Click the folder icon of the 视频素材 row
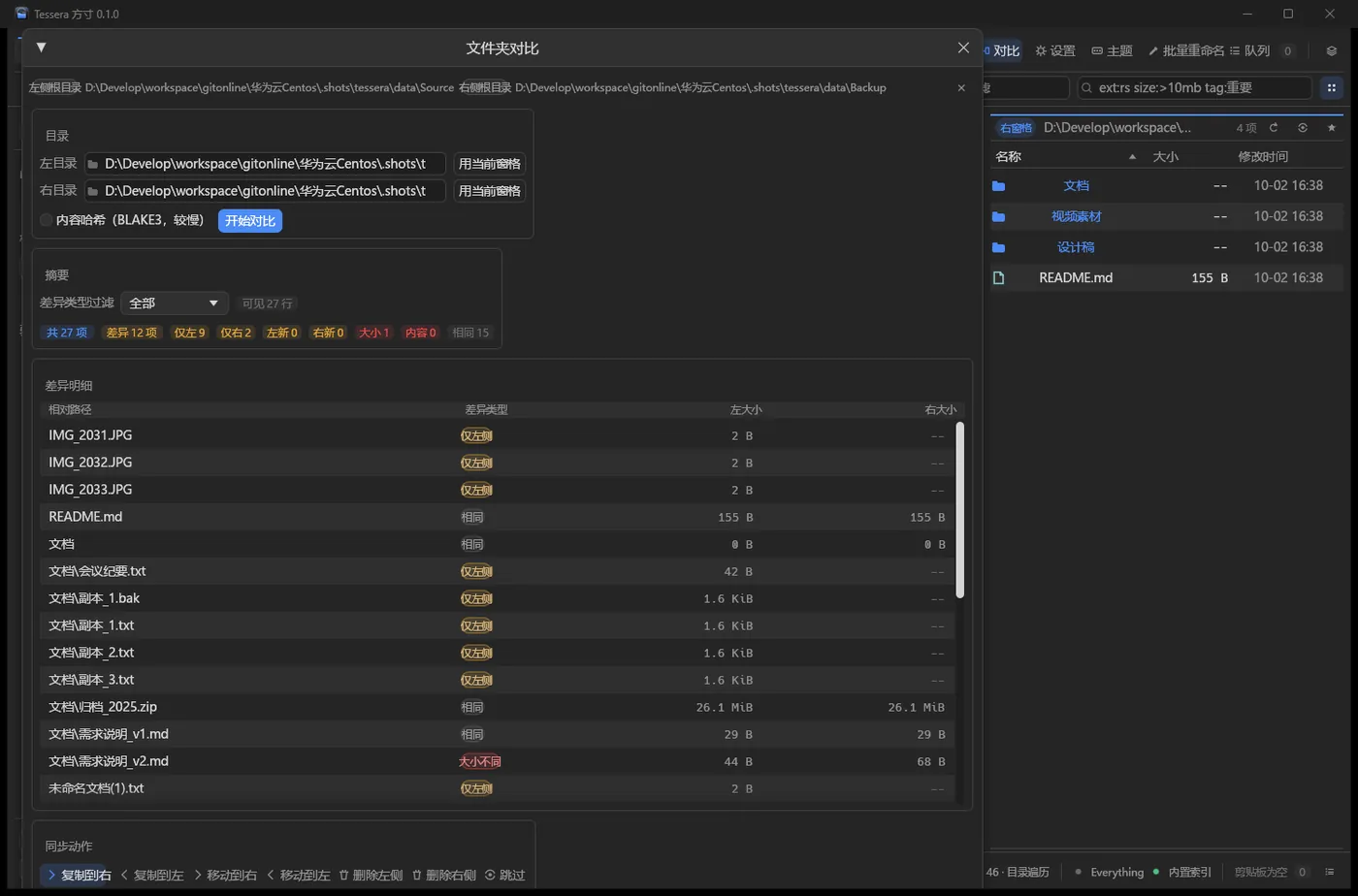Screen dimensions: 1358x896 pos(999,217)
